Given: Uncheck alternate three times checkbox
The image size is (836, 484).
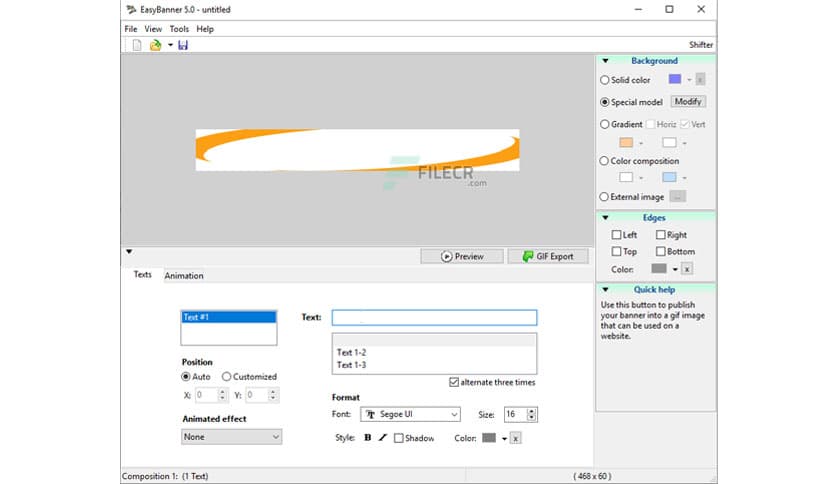Looking at the screenshot, I should click(x=454, y=382).
